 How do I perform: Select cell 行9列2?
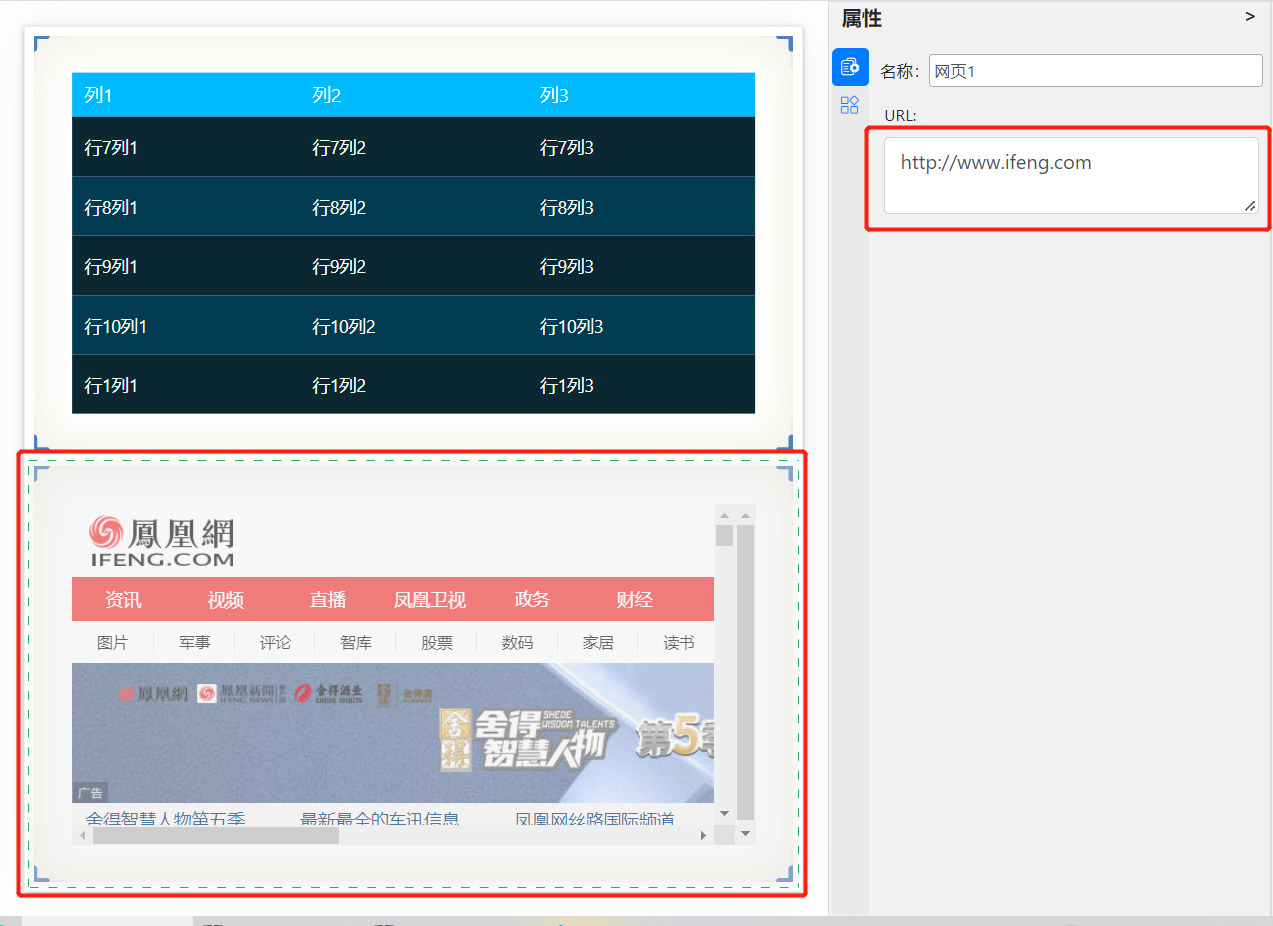tap(339, 267)
